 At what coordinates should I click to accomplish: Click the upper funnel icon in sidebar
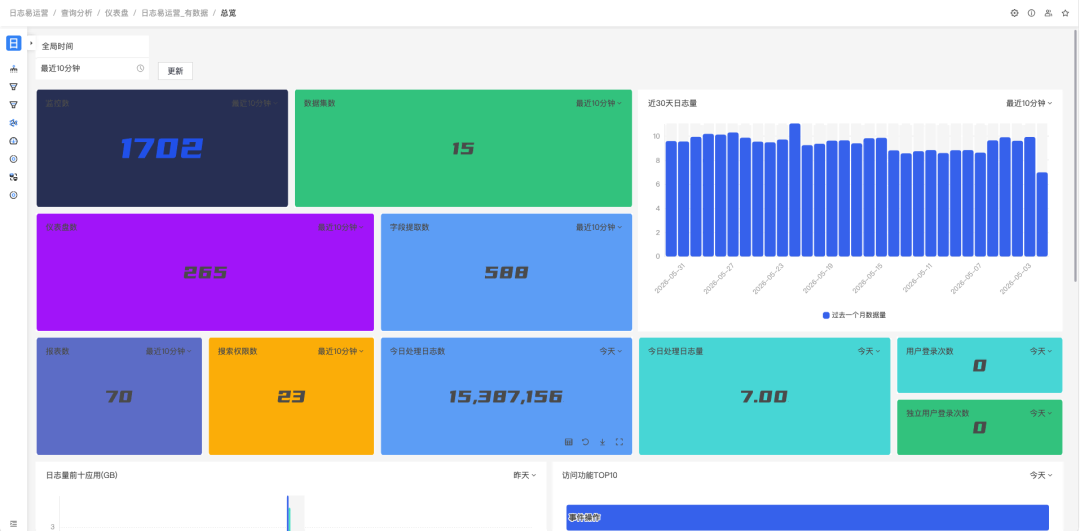[13, 87]
